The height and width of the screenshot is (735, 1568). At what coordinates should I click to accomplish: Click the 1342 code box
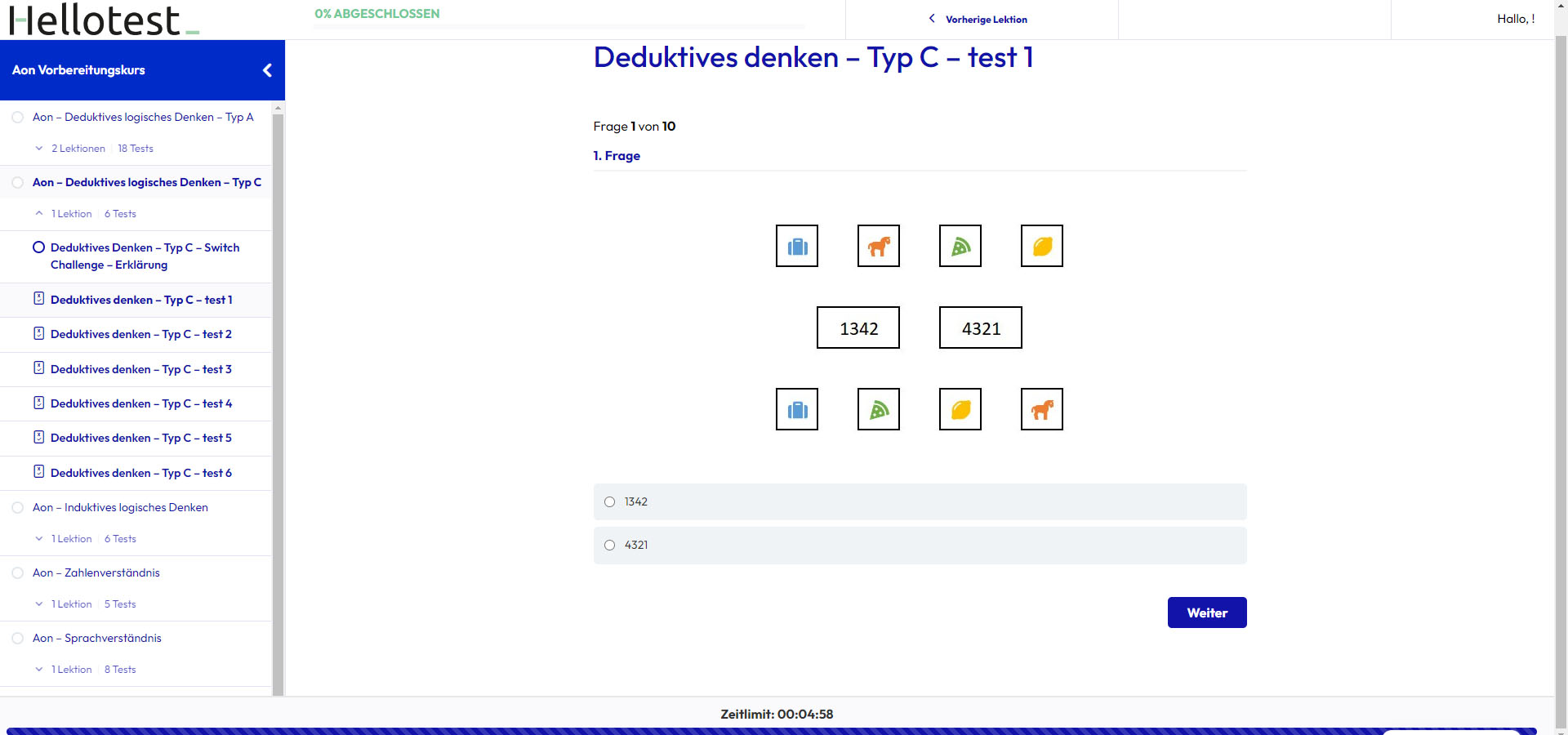tap(858, 327)
